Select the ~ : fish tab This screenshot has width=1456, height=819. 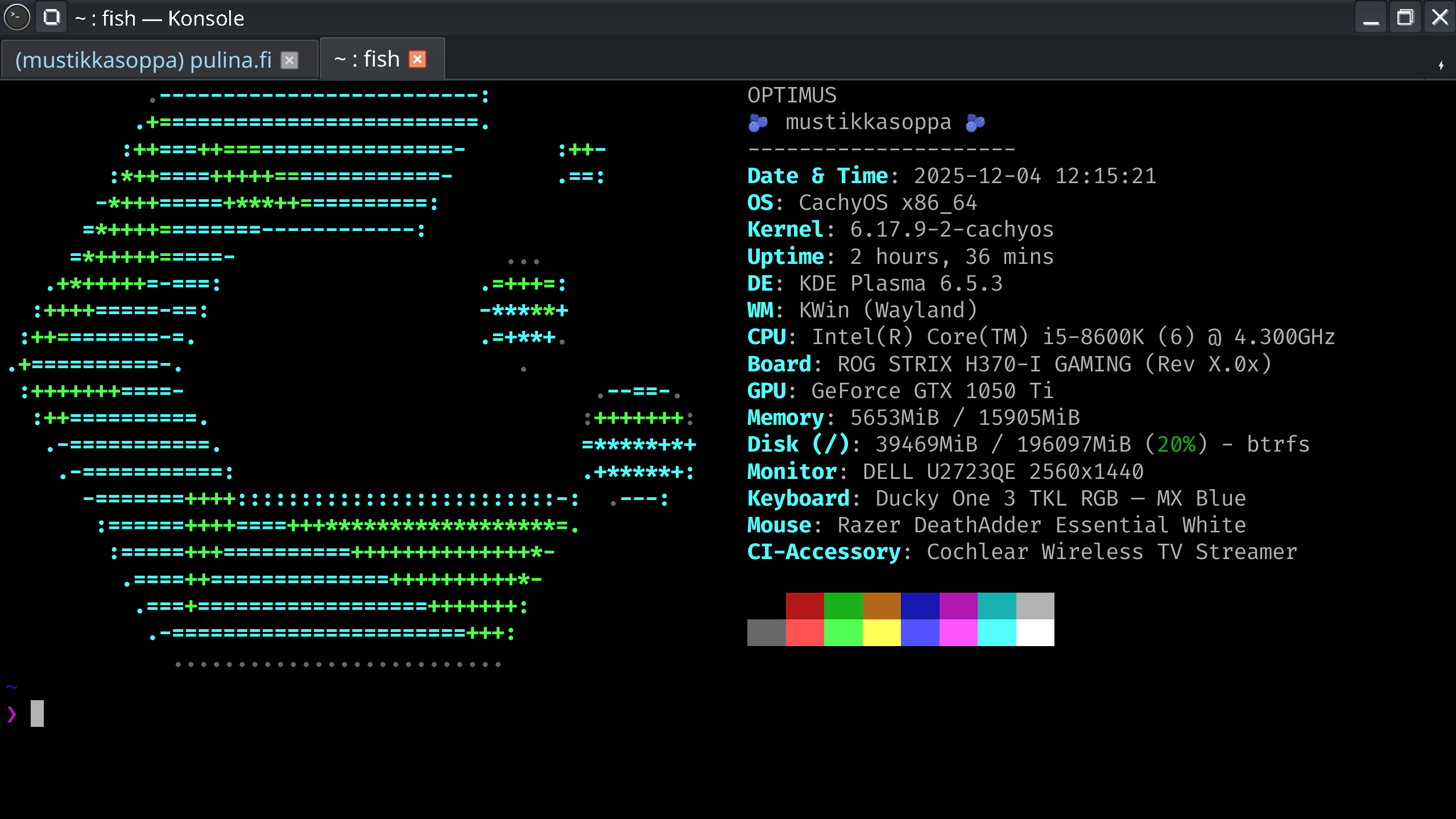367,60
